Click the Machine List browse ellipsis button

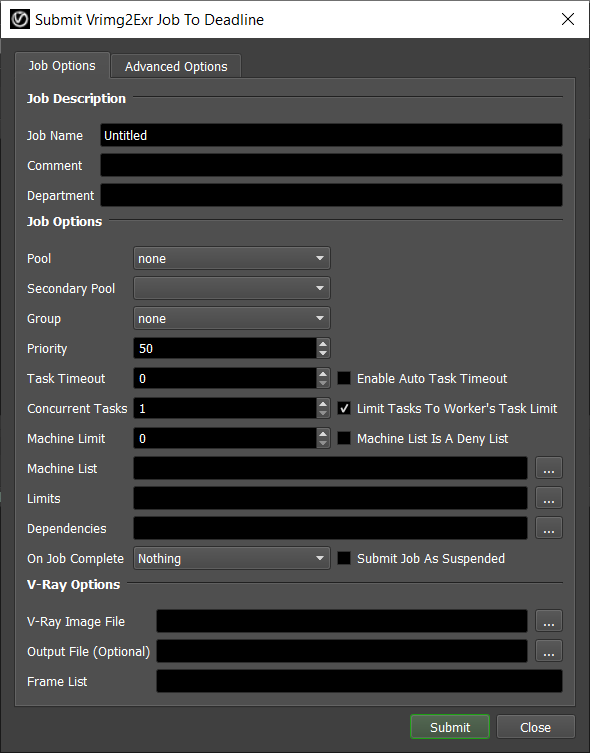point(549,468)
